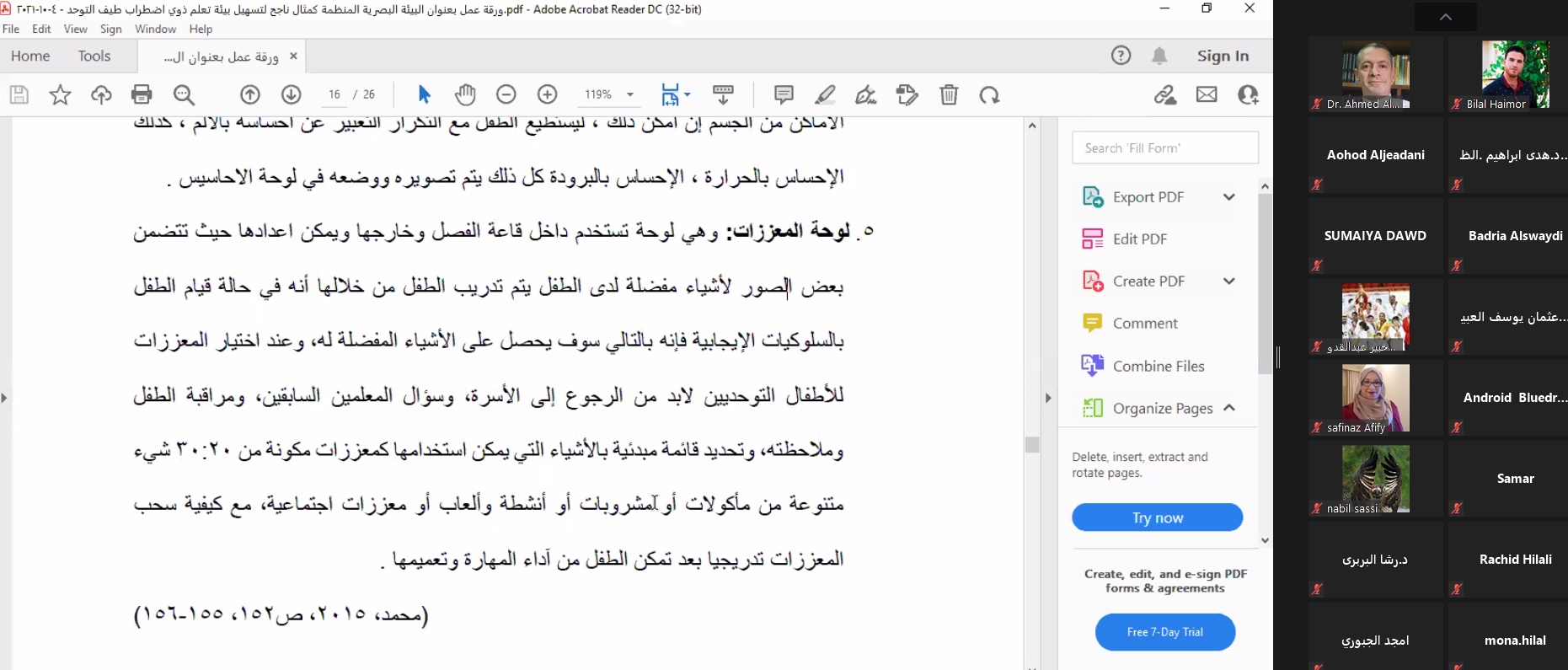Zoom in with plus icon
This screenshot has height=670, width=1568.
pyautogui.click(x=548, y=94)
